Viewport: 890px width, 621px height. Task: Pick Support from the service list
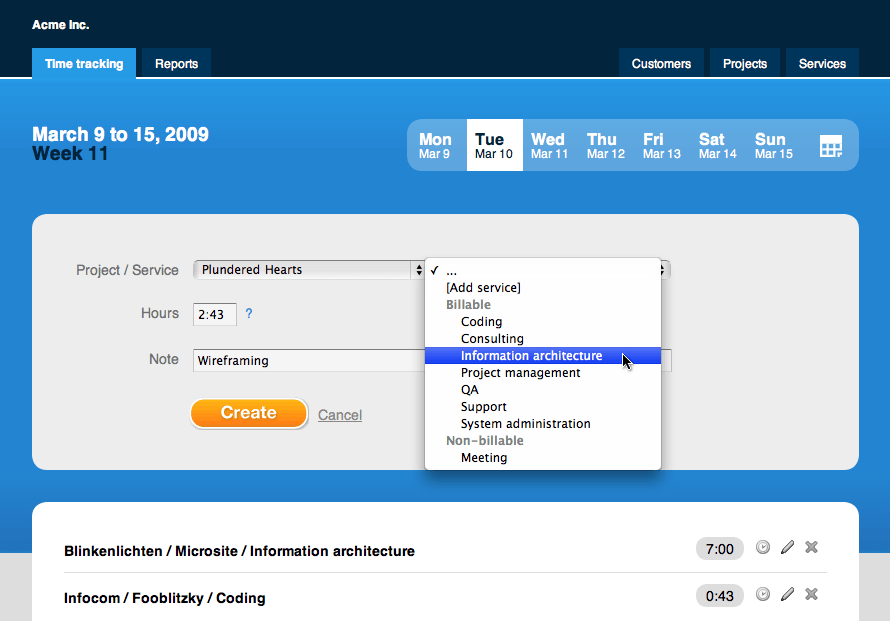[543, 407]
